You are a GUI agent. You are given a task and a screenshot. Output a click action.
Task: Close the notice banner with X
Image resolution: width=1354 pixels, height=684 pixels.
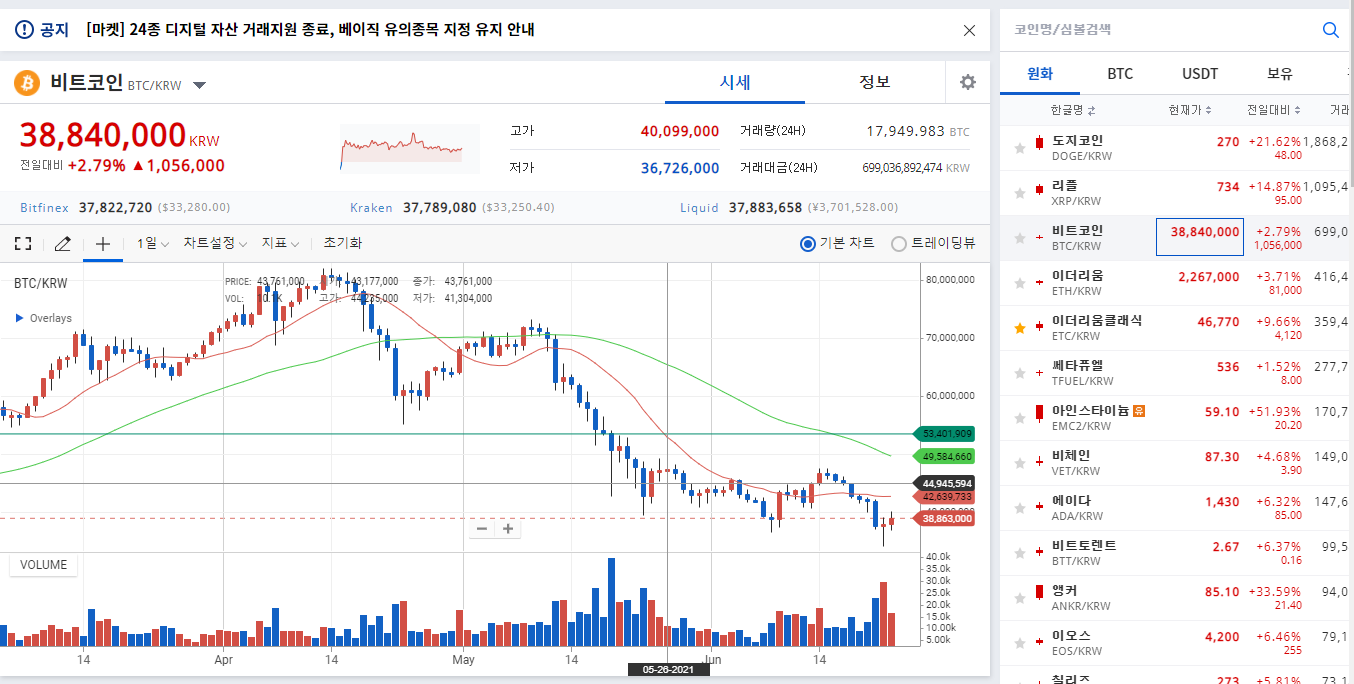[x=969, y=30]
